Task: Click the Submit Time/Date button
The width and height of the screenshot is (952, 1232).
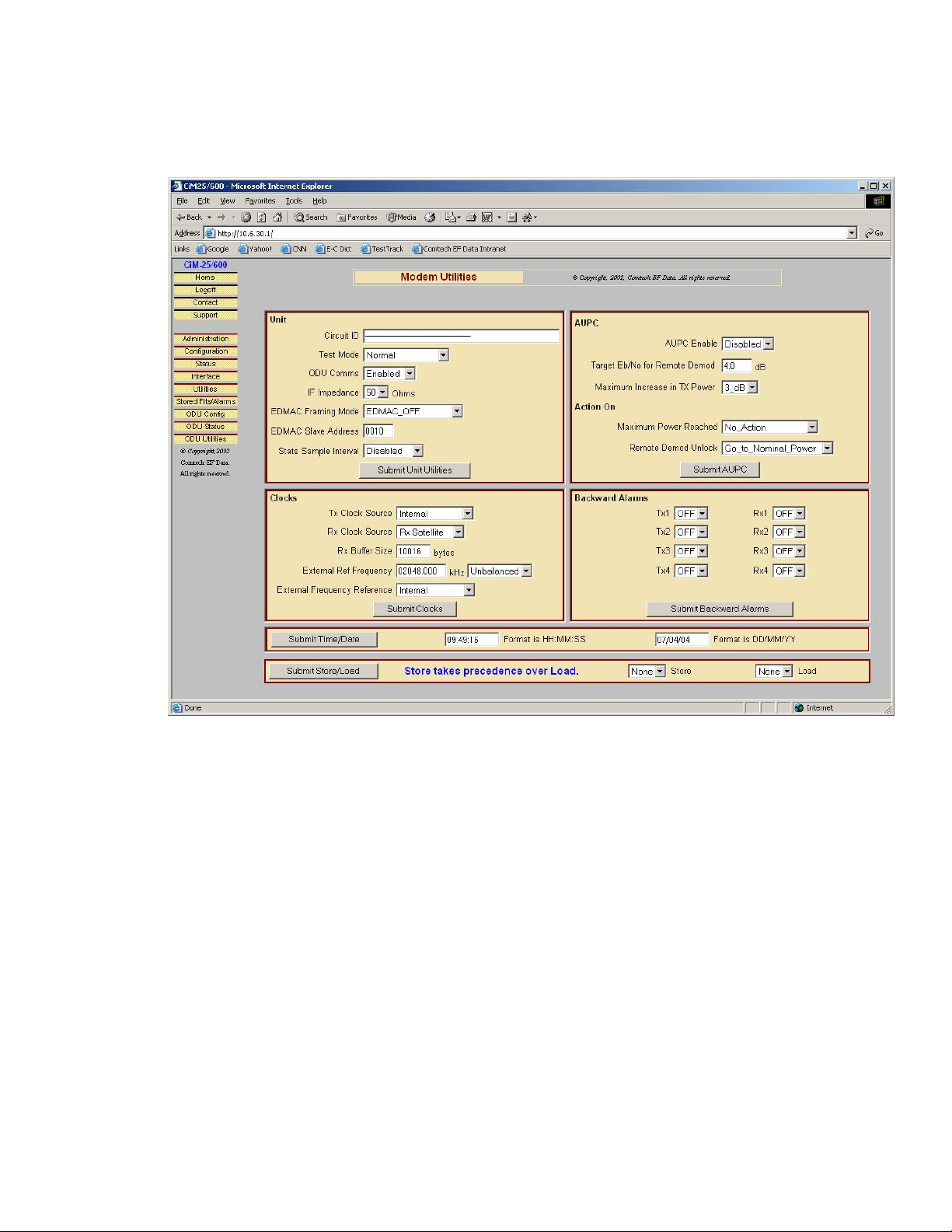Action: [324, 640]
